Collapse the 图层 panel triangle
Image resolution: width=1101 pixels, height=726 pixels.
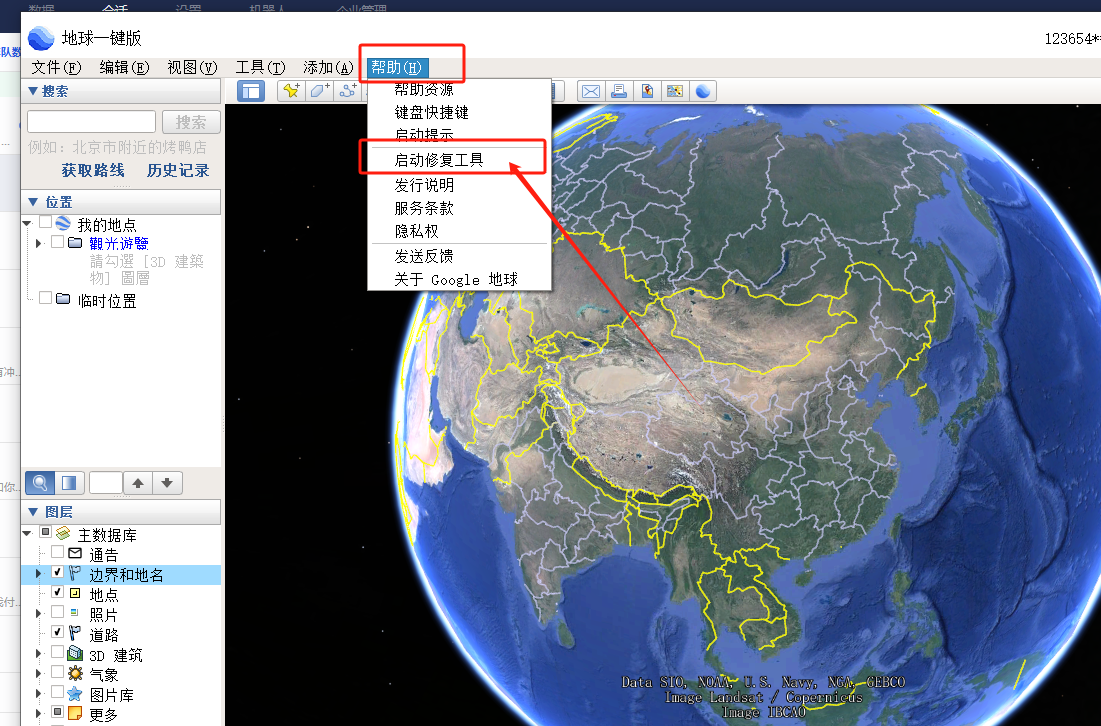point(32,512)
